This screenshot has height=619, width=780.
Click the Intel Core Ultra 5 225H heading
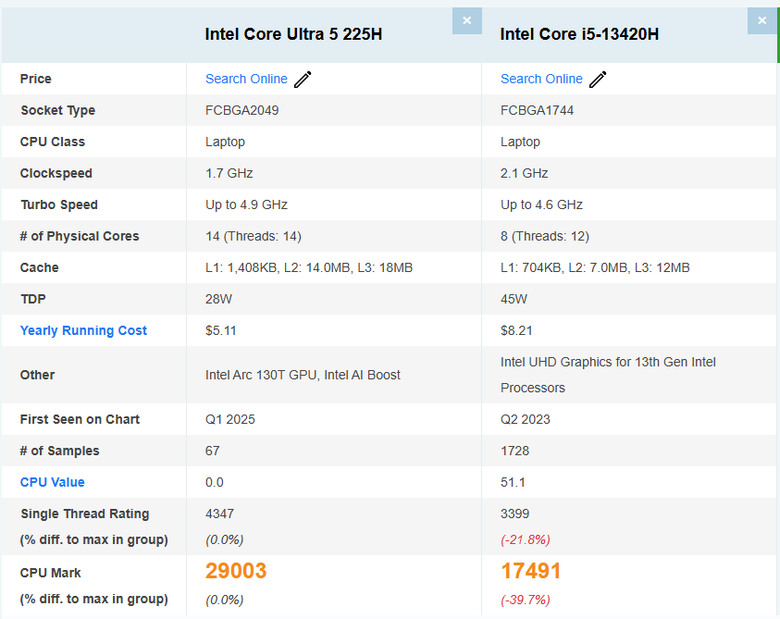(293, 34)
